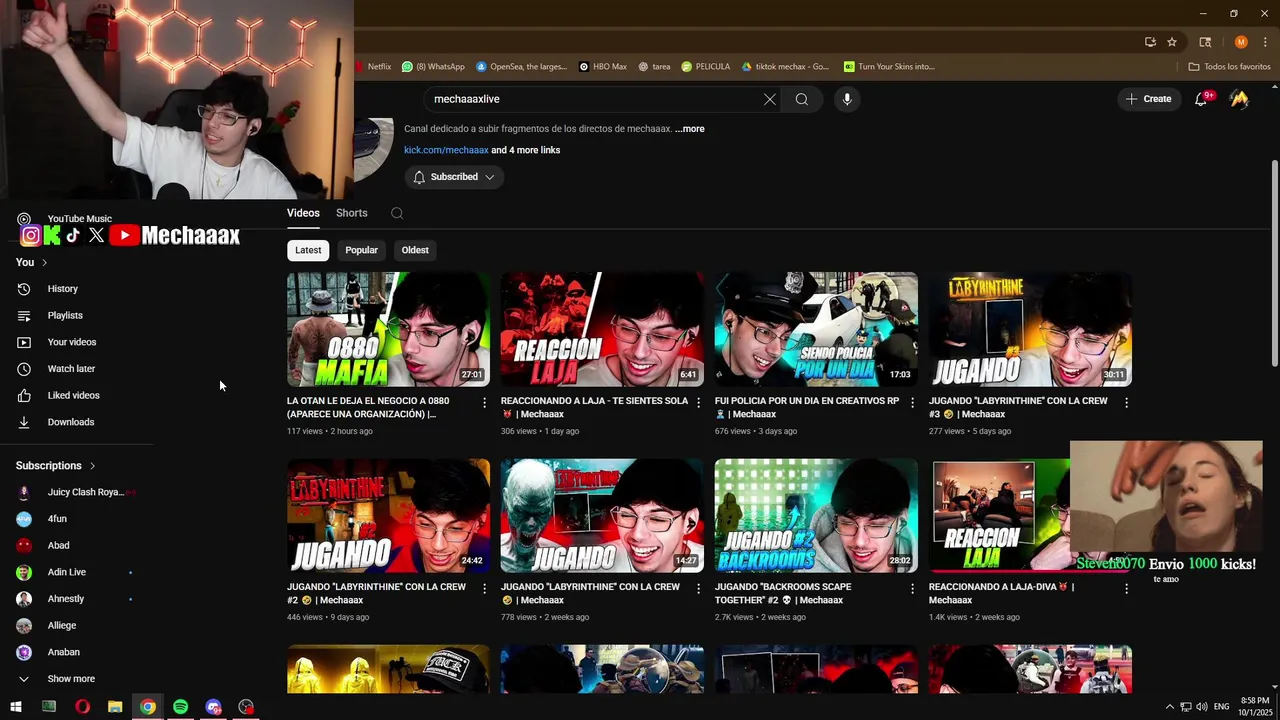Open kick.com/mechaaax link
The height and width of the screenshot is (720, 1280).
pos(446,150)
